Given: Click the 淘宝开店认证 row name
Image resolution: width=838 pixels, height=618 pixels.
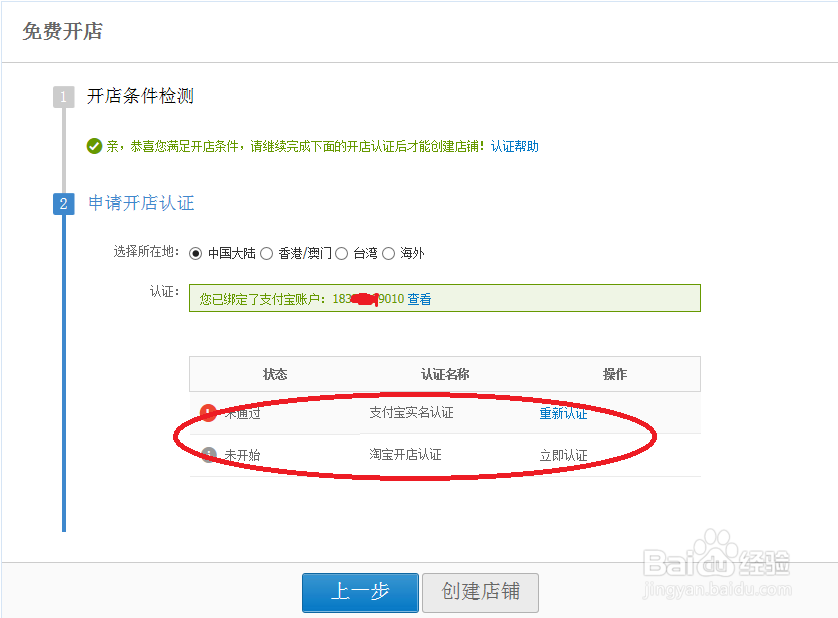Looking at the screenshot, I should 405,454.
